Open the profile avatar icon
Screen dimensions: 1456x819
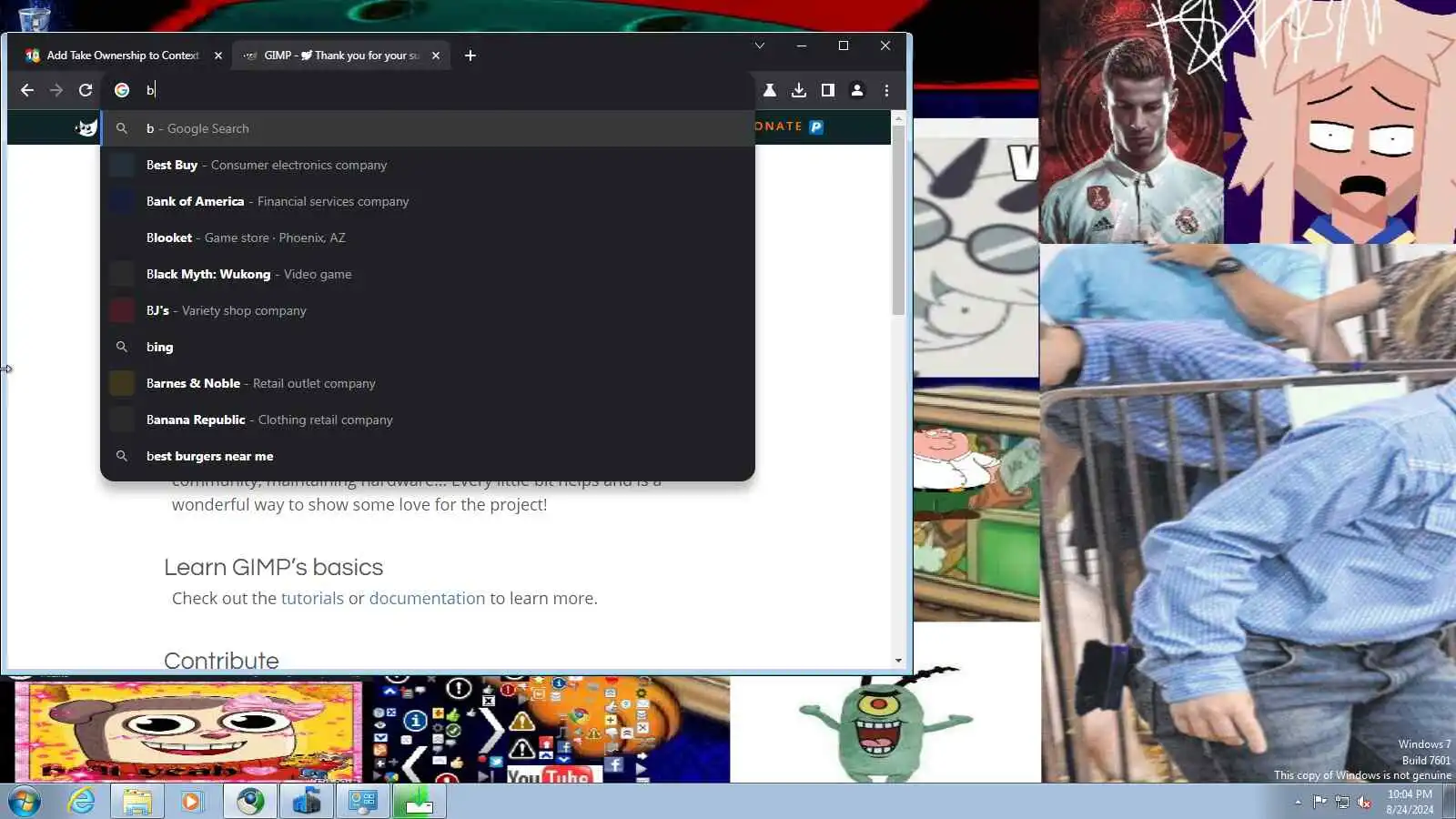click(x=857, y=90)
